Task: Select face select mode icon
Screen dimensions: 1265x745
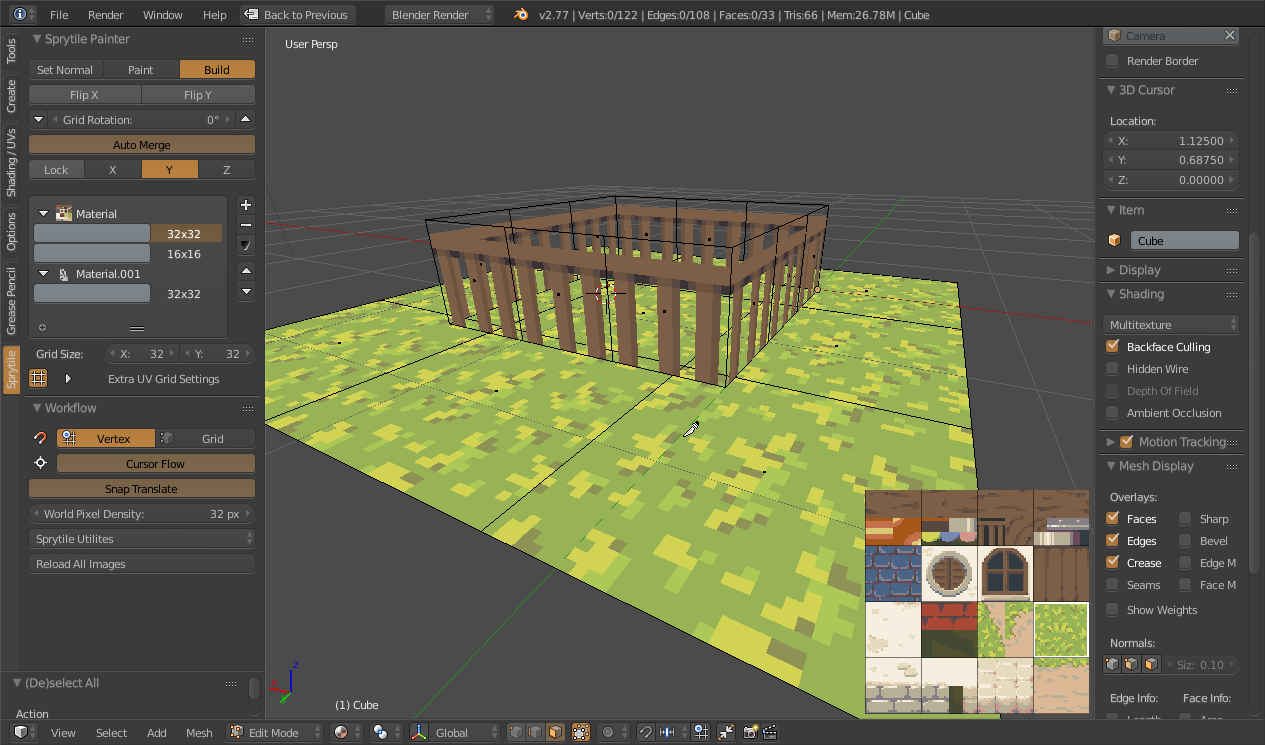Action: pyautogui.click(x=555, y=732)
